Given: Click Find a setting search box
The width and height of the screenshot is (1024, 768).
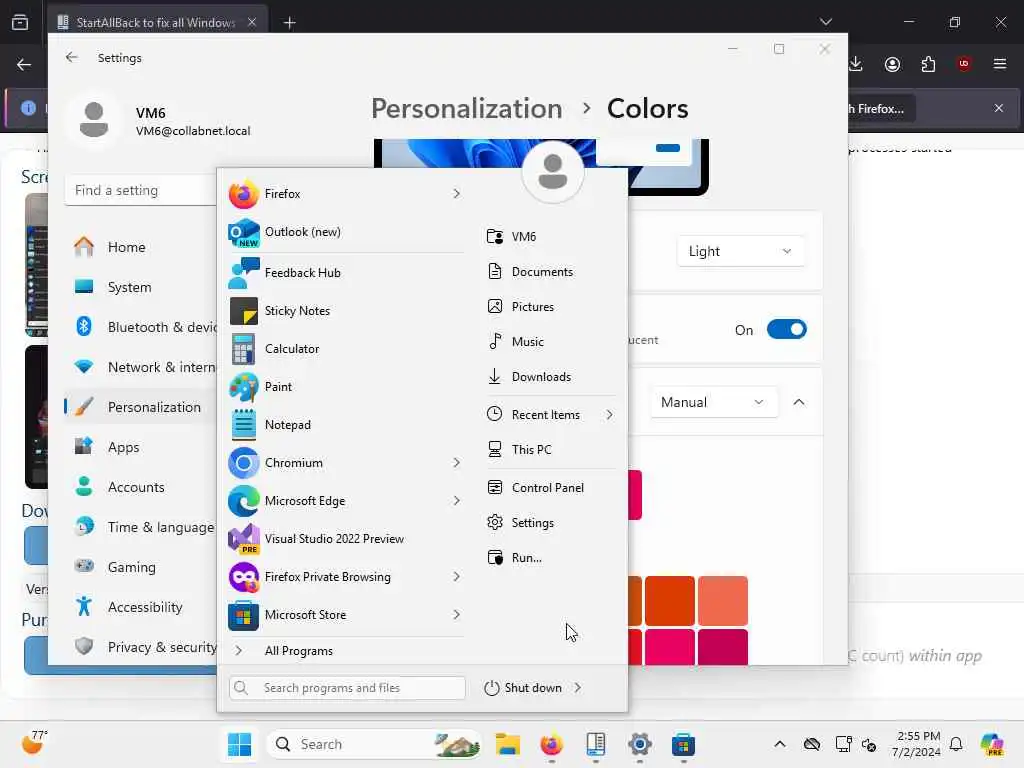Looking at the screenshot, I should [141, 191].
